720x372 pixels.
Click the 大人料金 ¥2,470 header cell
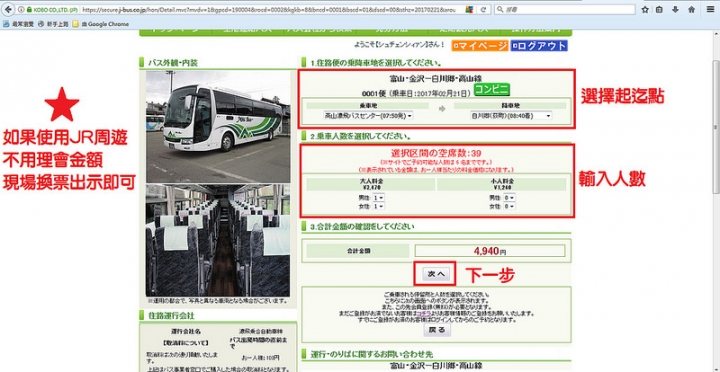pos(371,184)
